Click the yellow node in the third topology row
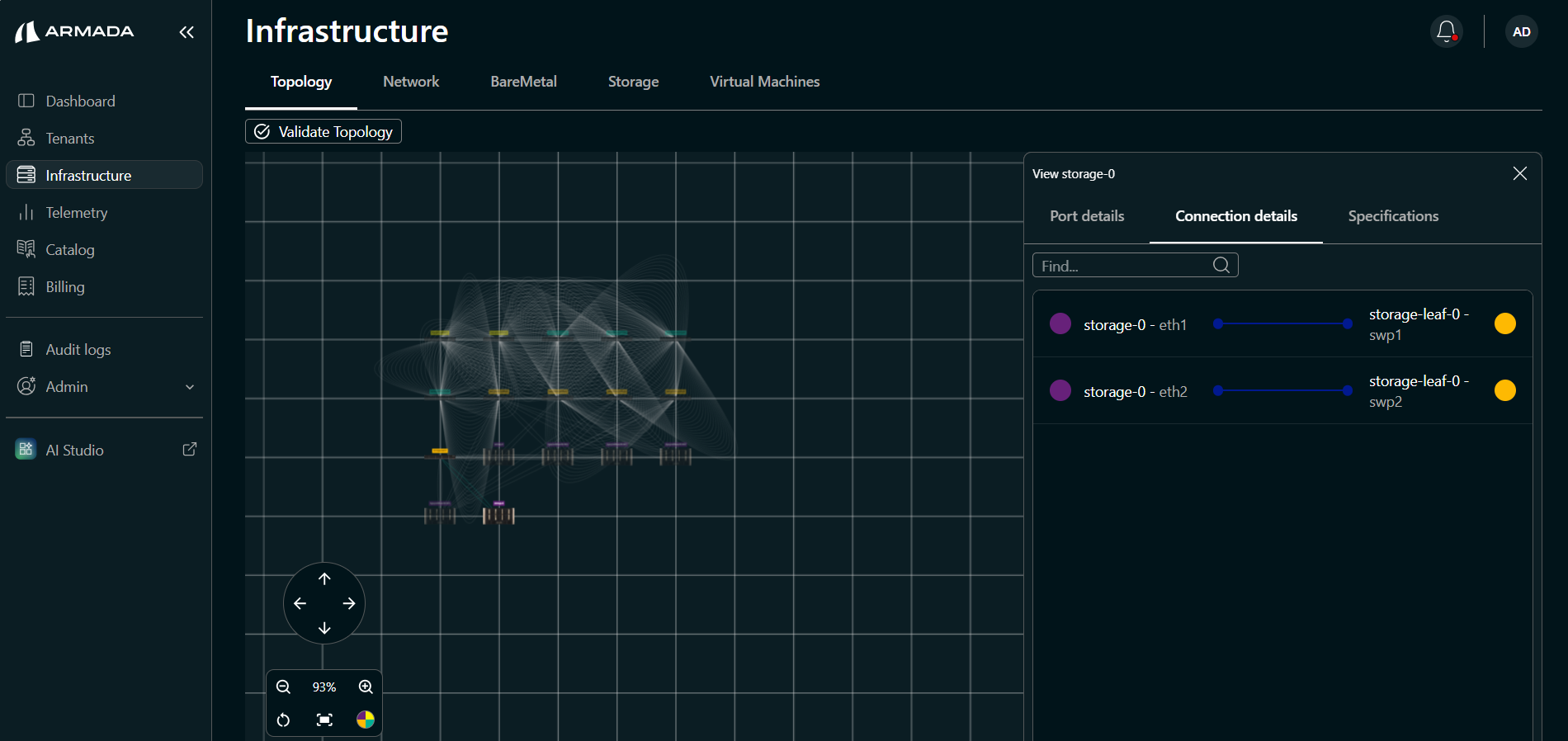This screenshot has height=741, width=1568. tap(440, 451)
